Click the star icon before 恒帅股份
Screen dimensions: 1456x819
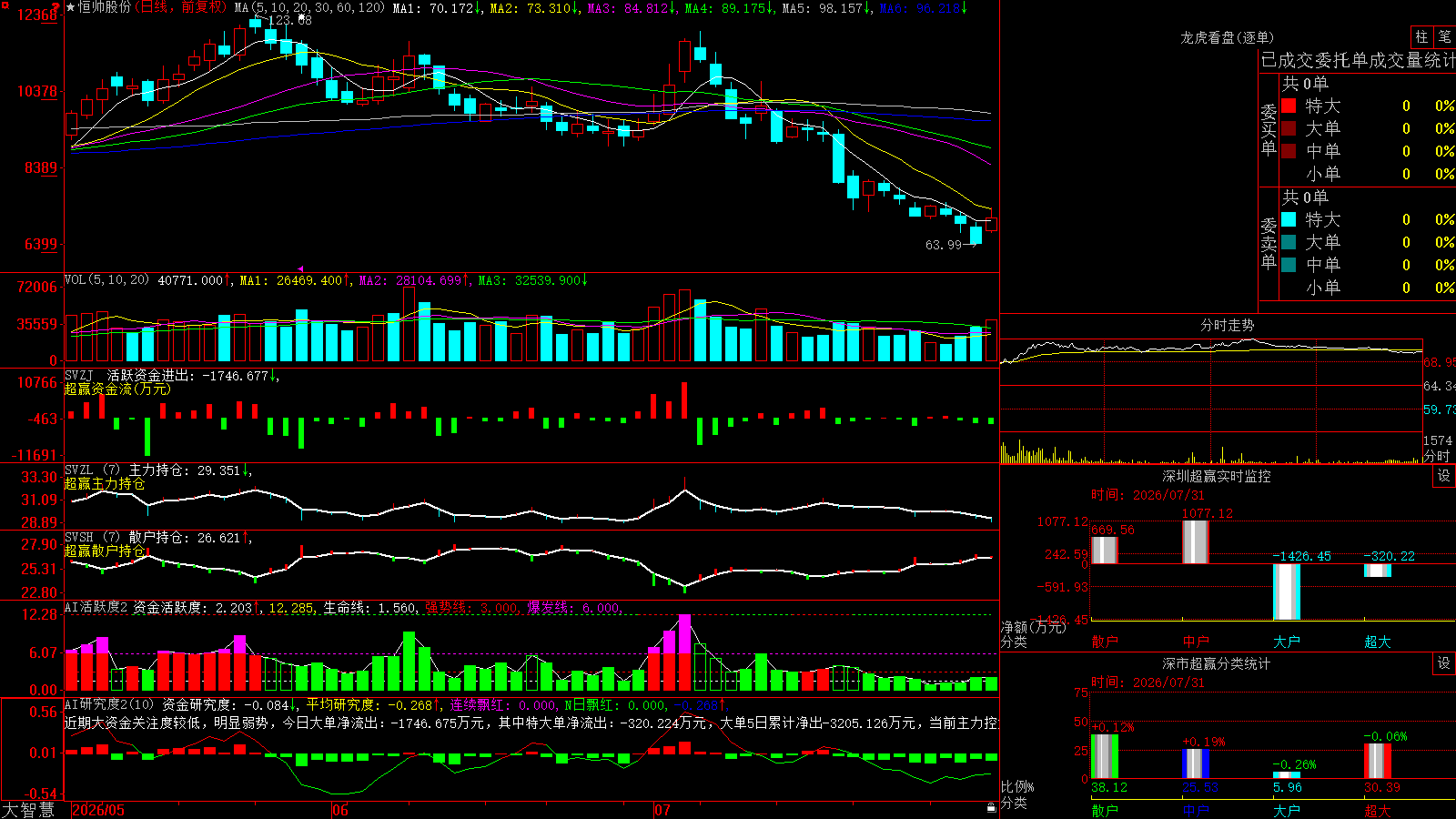pos(70,7)
